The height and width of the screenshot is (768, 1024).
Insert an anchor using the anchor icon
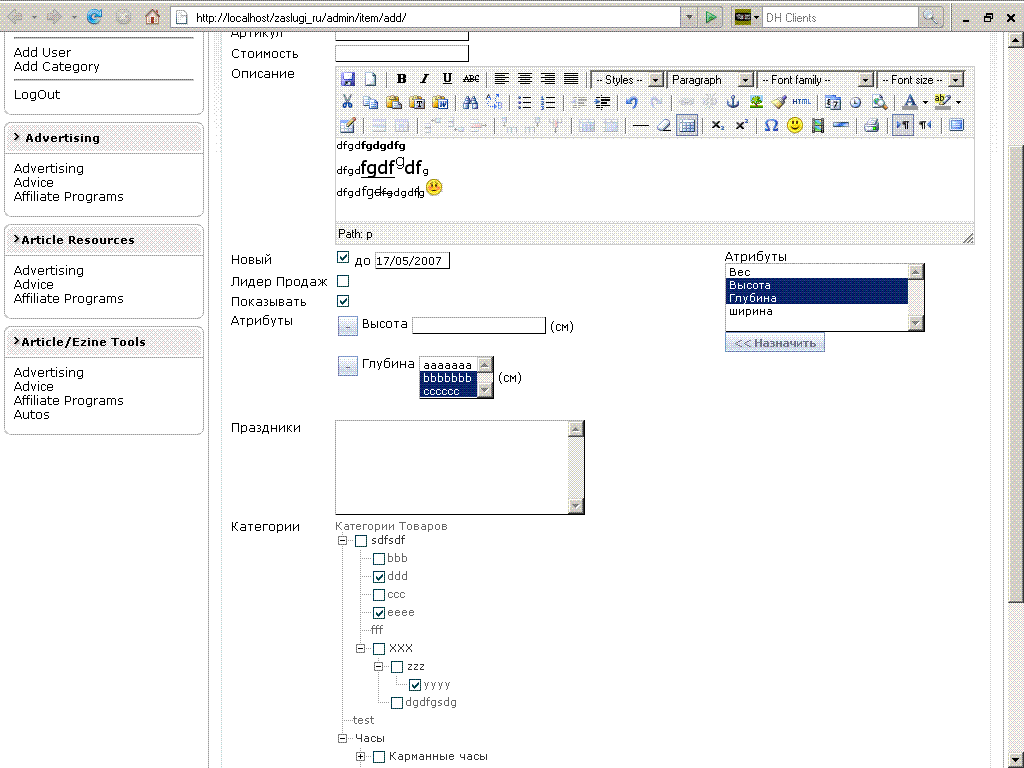coord(732,102)
